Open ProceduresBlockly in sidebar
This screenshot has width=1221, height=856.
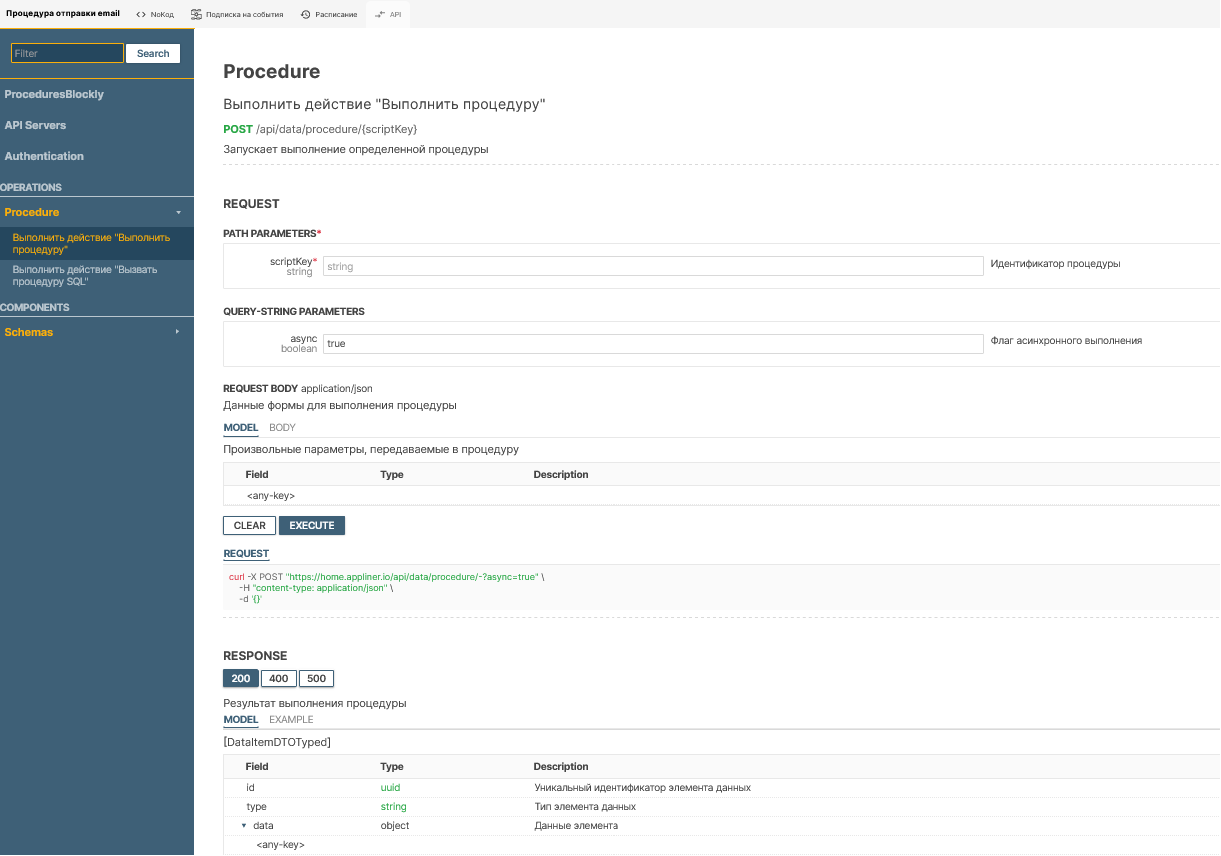pyautogui.click(x=54, y=94)
